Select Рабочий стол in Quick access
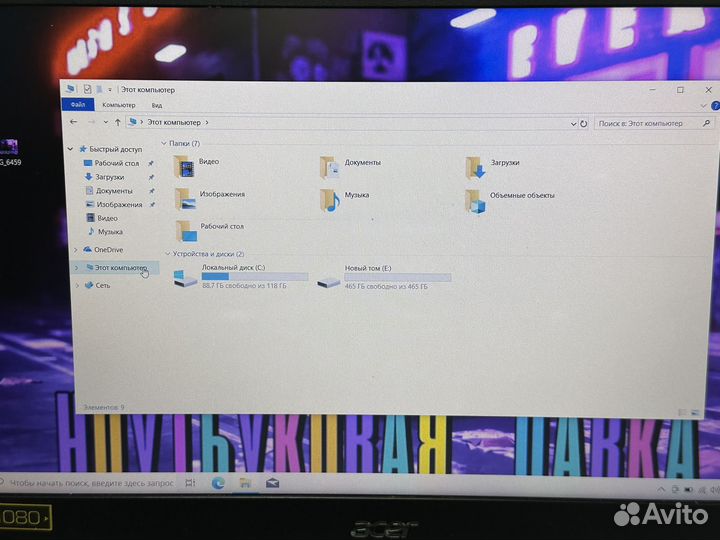 [x=116, y=163]
